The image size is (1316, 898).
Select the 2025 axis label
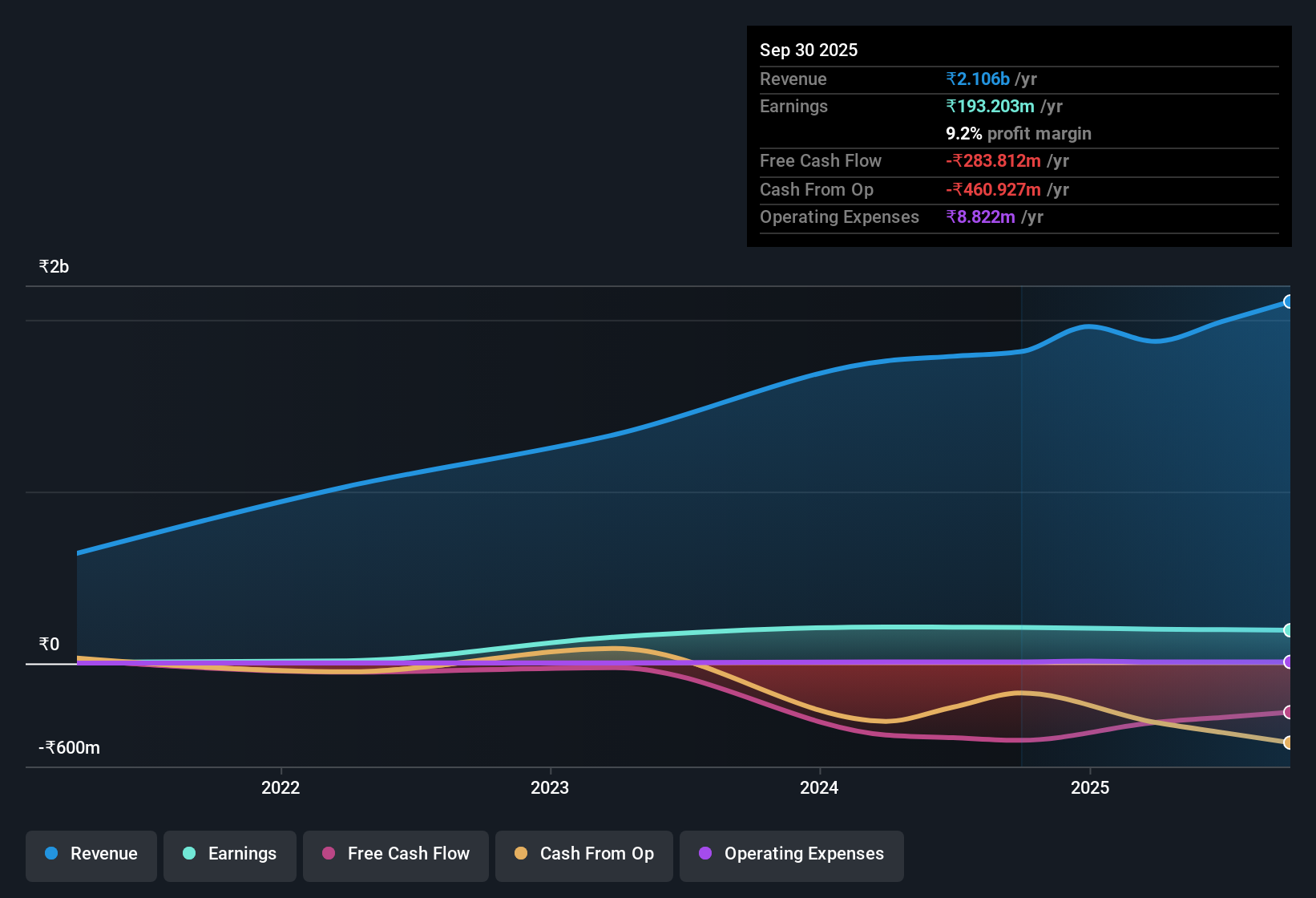tap(1091, 788)
